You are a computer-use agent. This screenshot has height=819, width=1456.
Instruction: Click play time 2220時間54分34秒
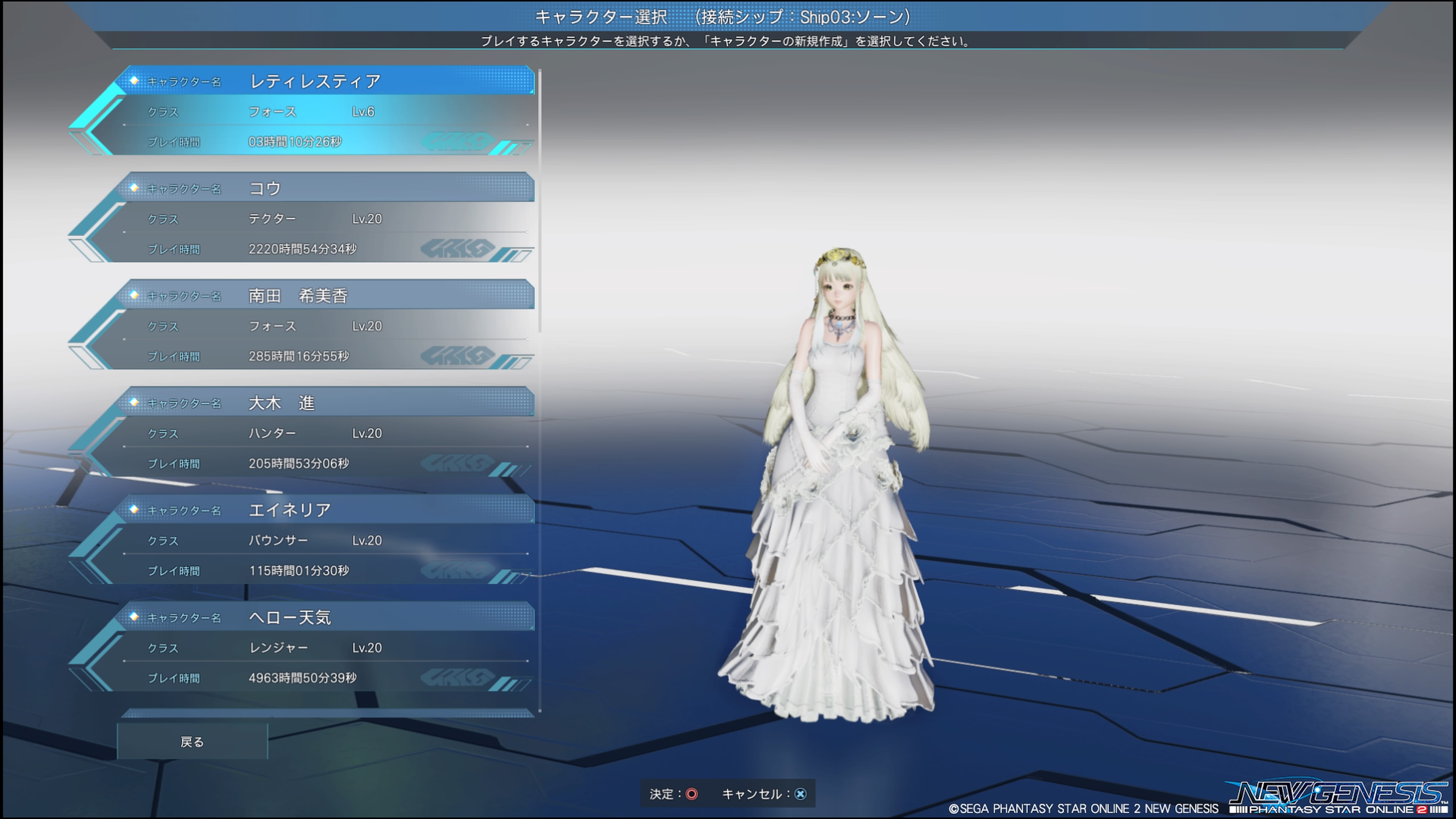(303, 249)
